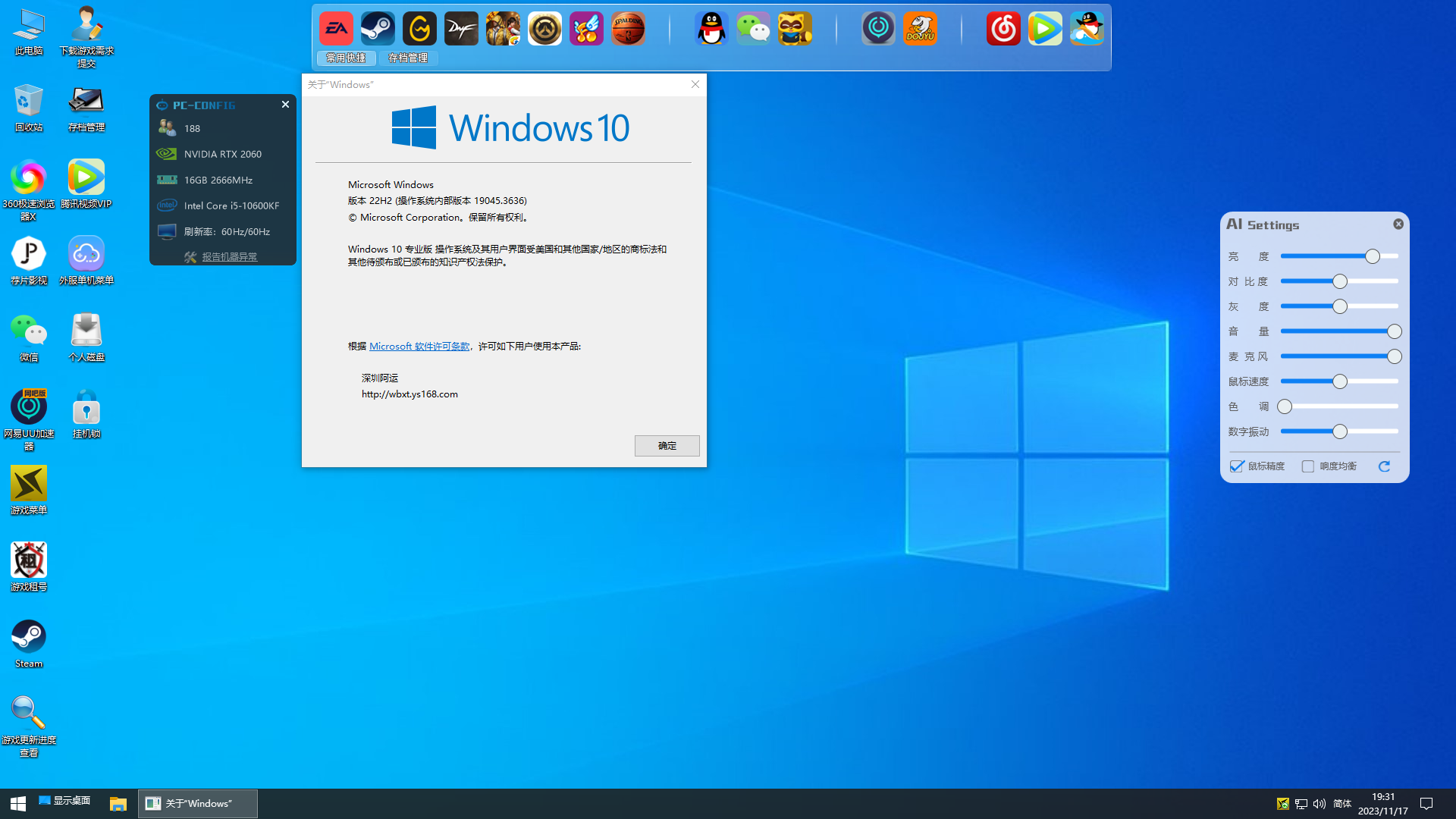Open 个人磁盘 desktop icon
The width and height of the screenshot is (1456, 819).
86,337
